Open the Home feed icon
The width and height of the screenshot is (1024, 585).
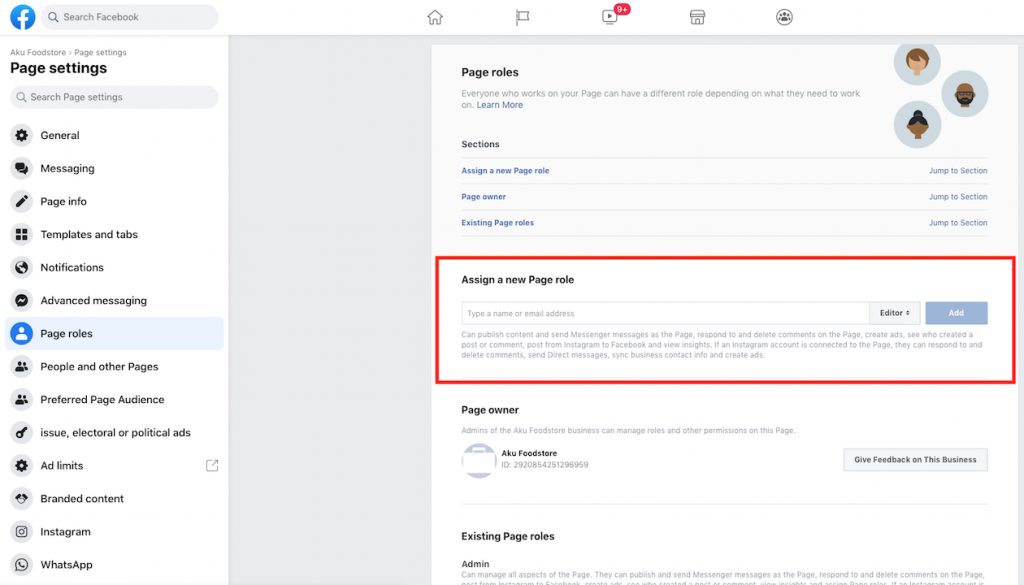tap(435, 17)
